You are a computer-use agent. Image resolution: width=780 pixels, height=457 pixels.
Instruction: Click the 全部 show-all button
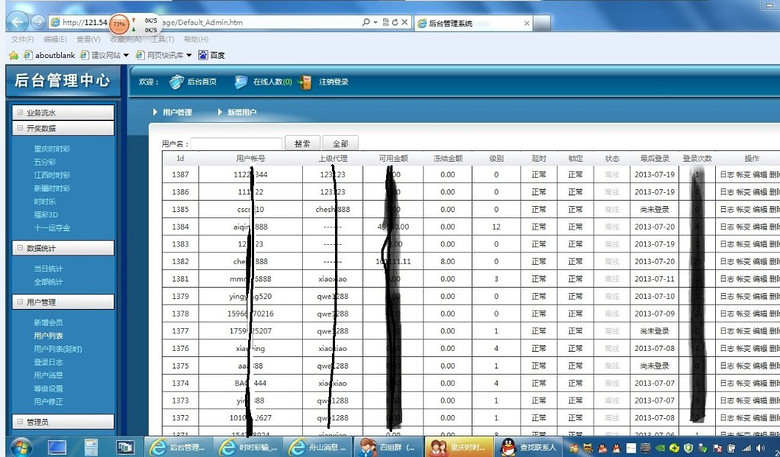pyautogui.click(x=340, y=144)
